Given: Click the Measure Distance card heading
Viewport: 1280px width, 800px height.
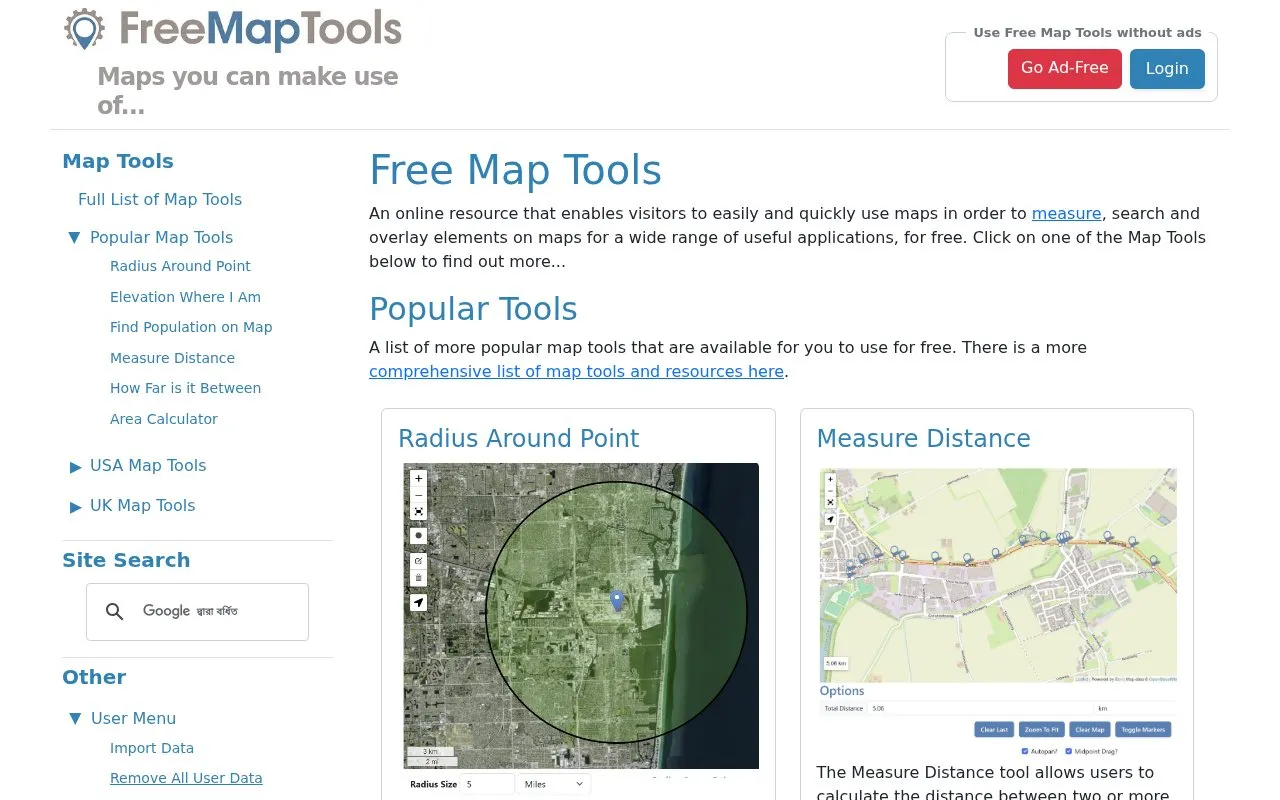Looking at the screenshot, I should 923,438.
